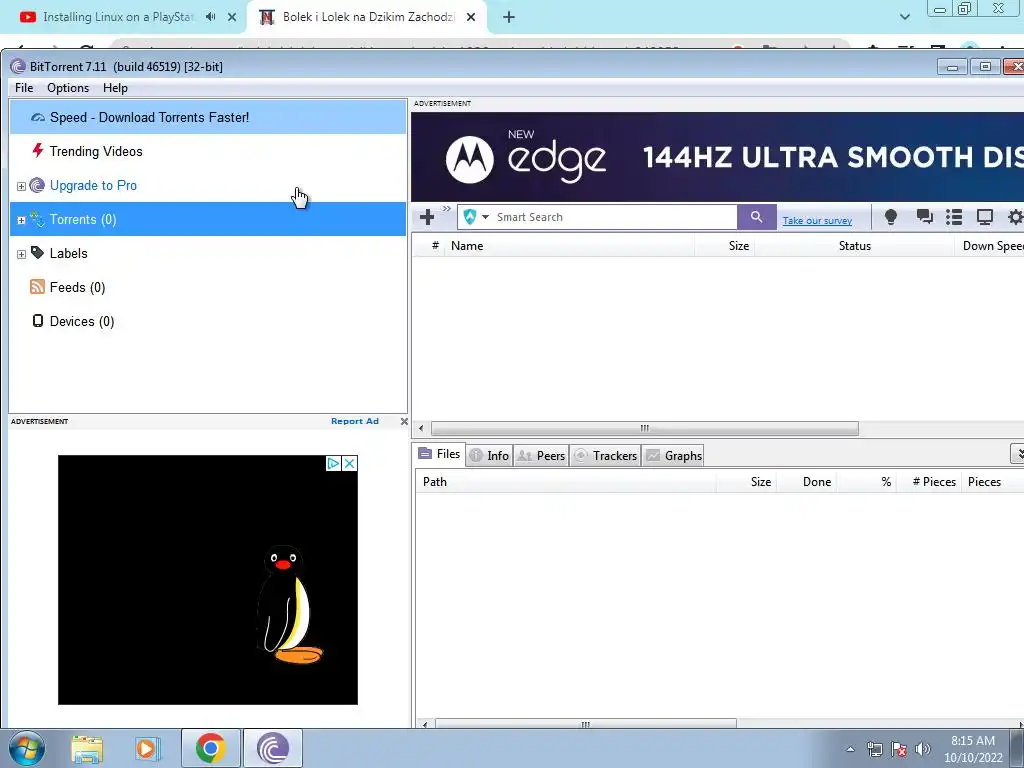Switch to the Files tab

coord(440,454)
